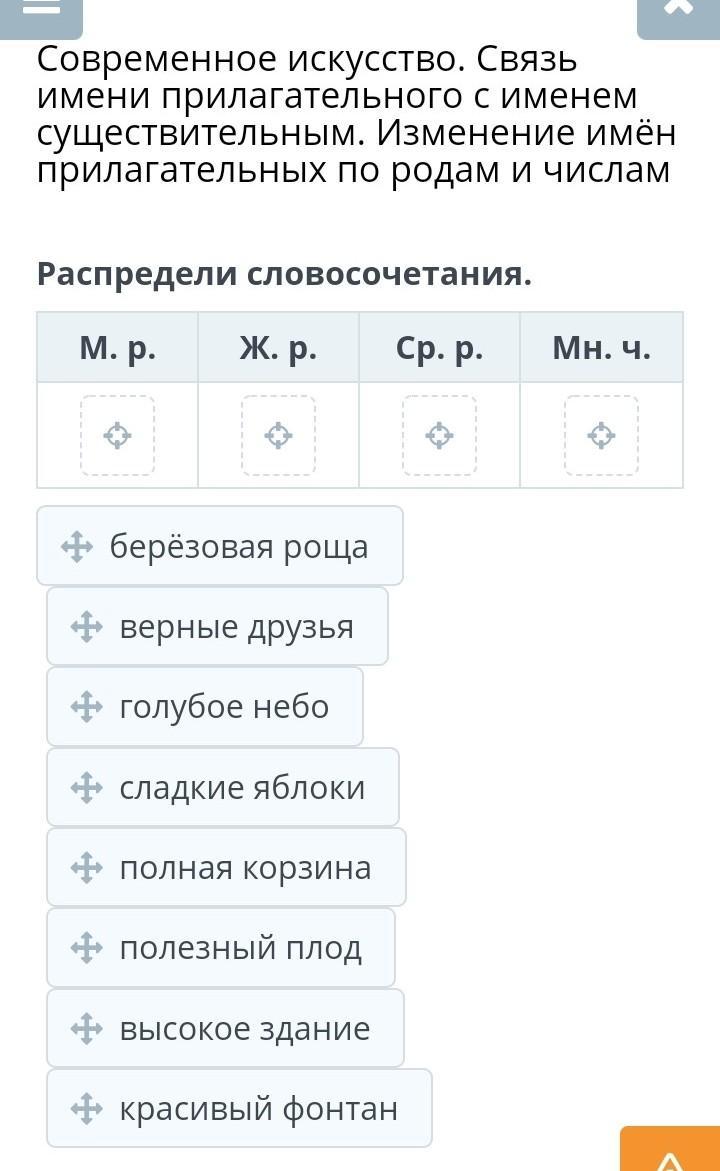Select the phrase высокое здание

(245, 1028)
